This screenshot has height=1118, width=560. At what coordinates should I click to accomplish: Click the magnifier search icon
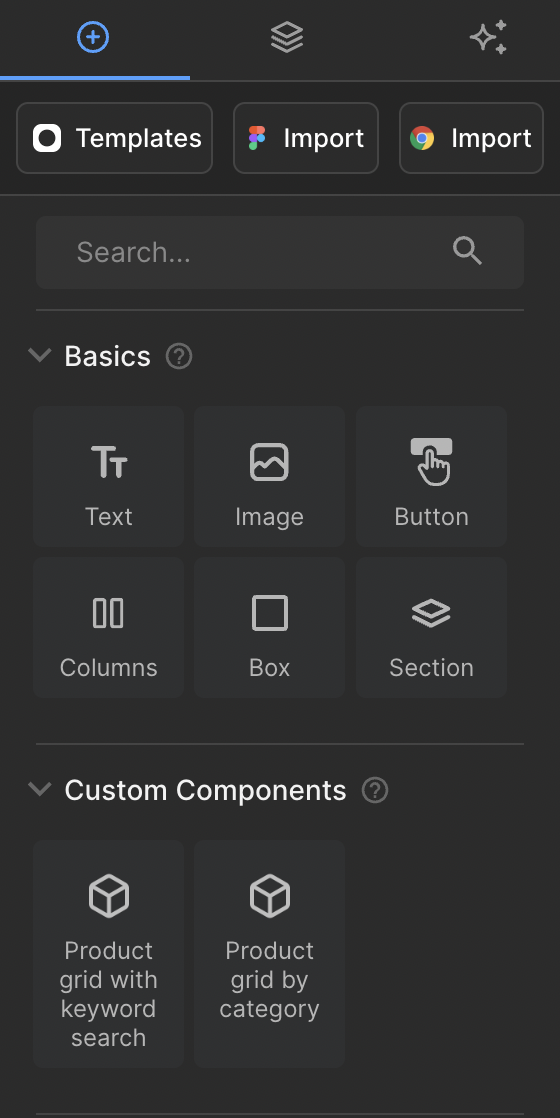point(467,252)
